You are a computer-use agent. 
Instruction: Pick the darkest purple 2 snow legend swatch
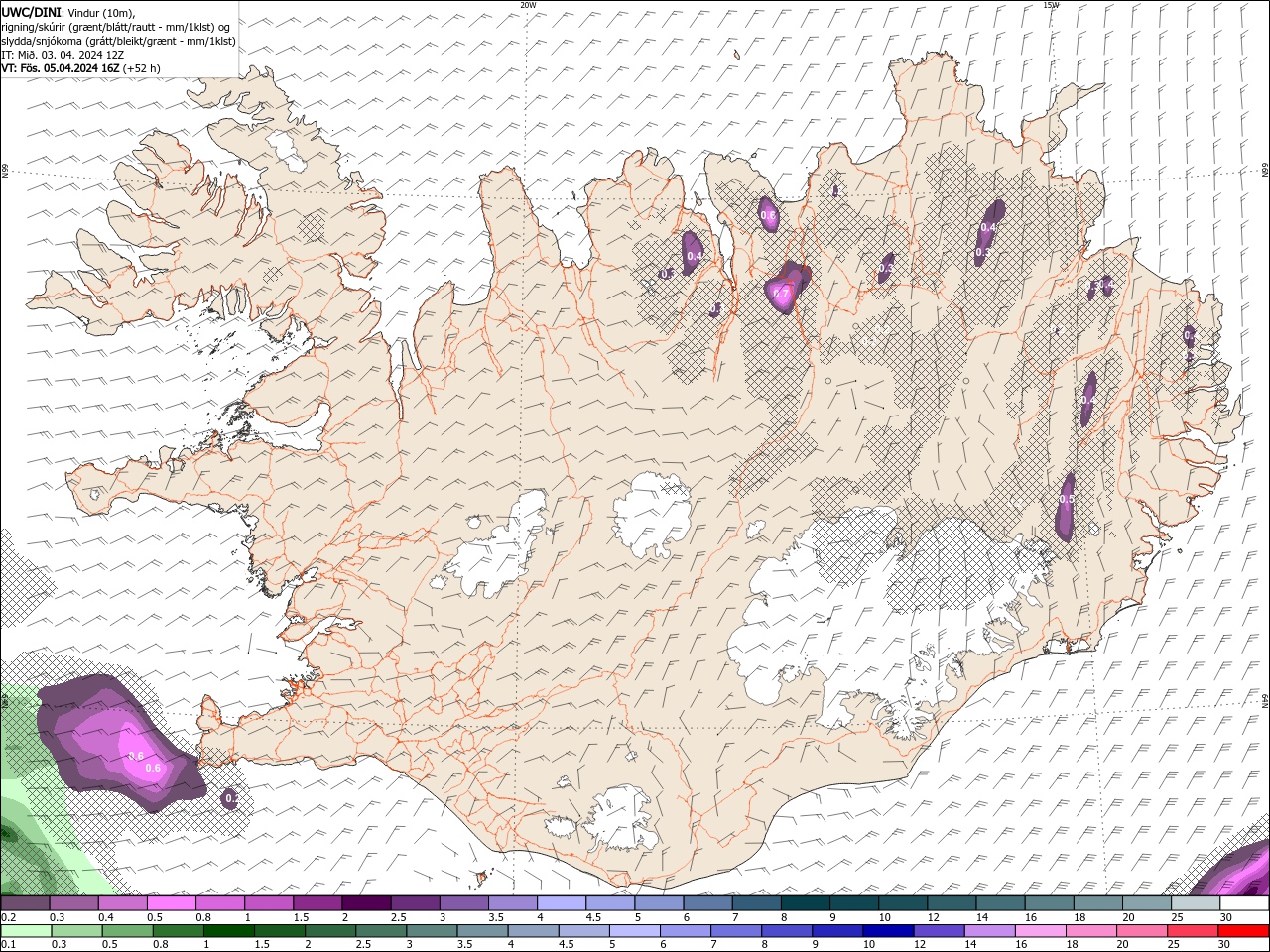[365, 903]
